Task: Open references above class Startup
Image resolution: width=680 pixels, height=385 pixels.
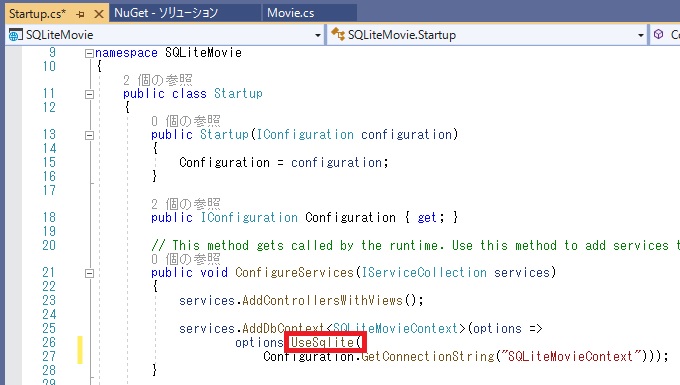Action: click(157, 80)
